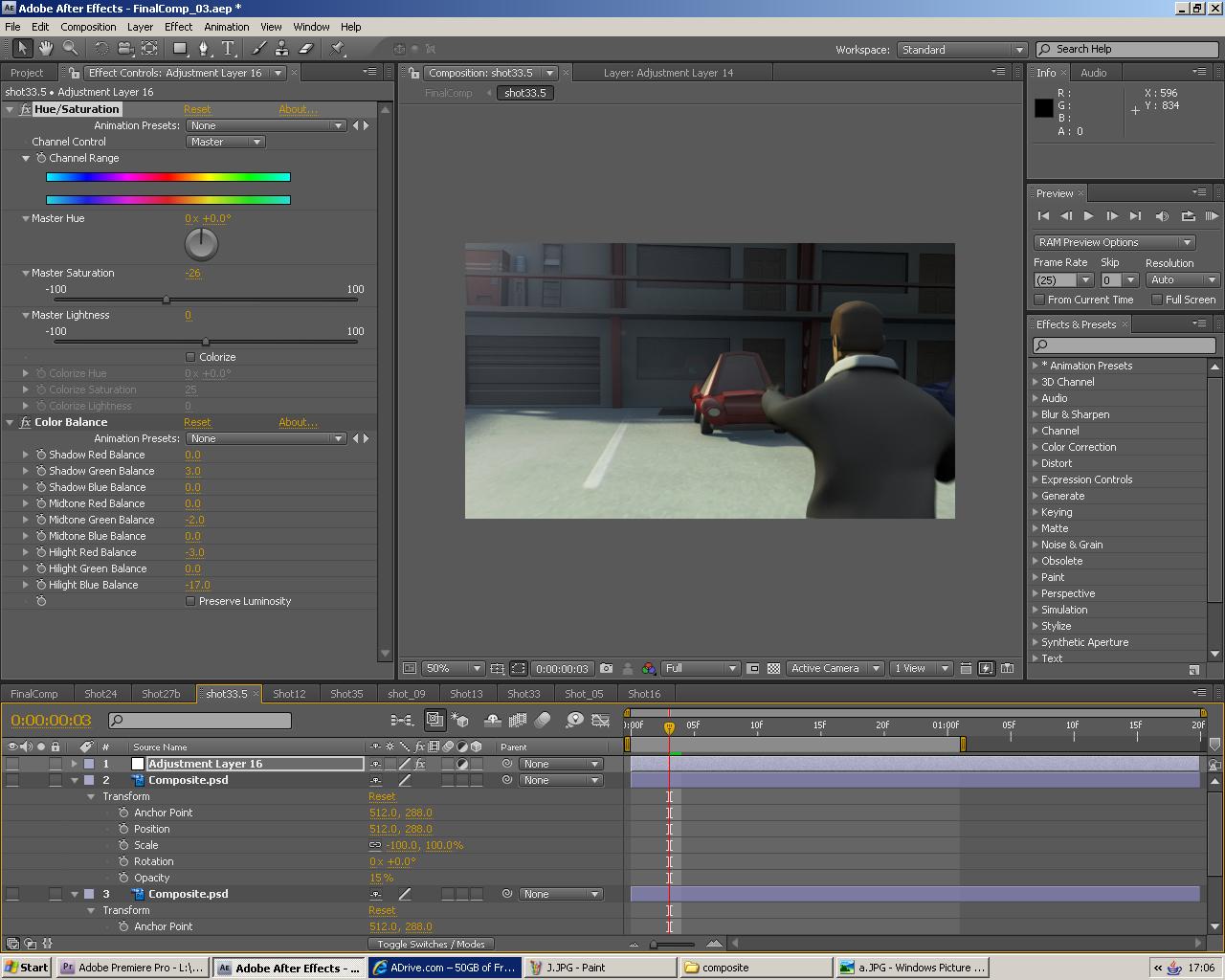Enable motion blur switch in timeline header
Screen dimensions: 1225x980
click(543, 720)
